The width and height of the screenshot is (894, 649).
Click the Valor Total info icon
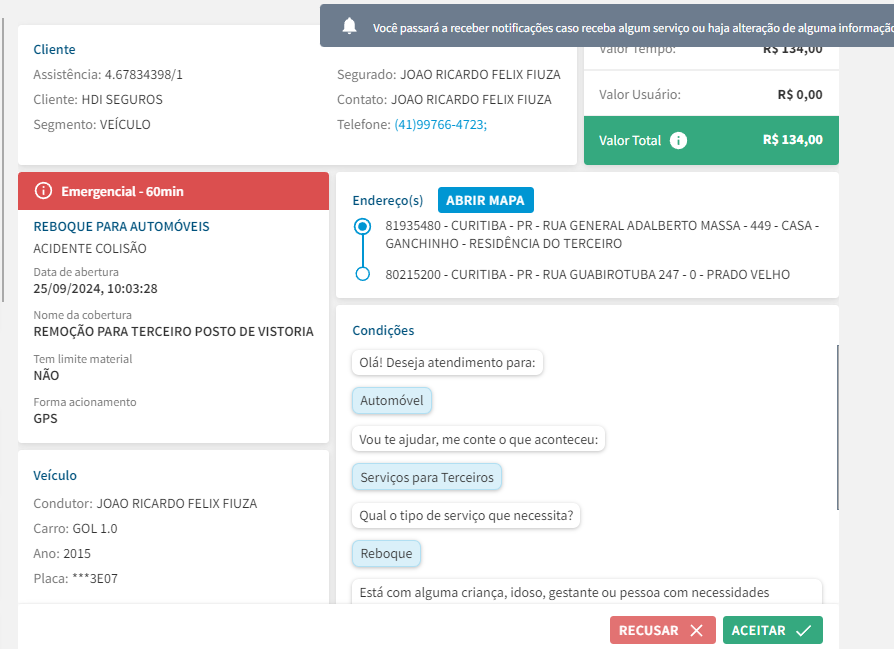[678, 140]
